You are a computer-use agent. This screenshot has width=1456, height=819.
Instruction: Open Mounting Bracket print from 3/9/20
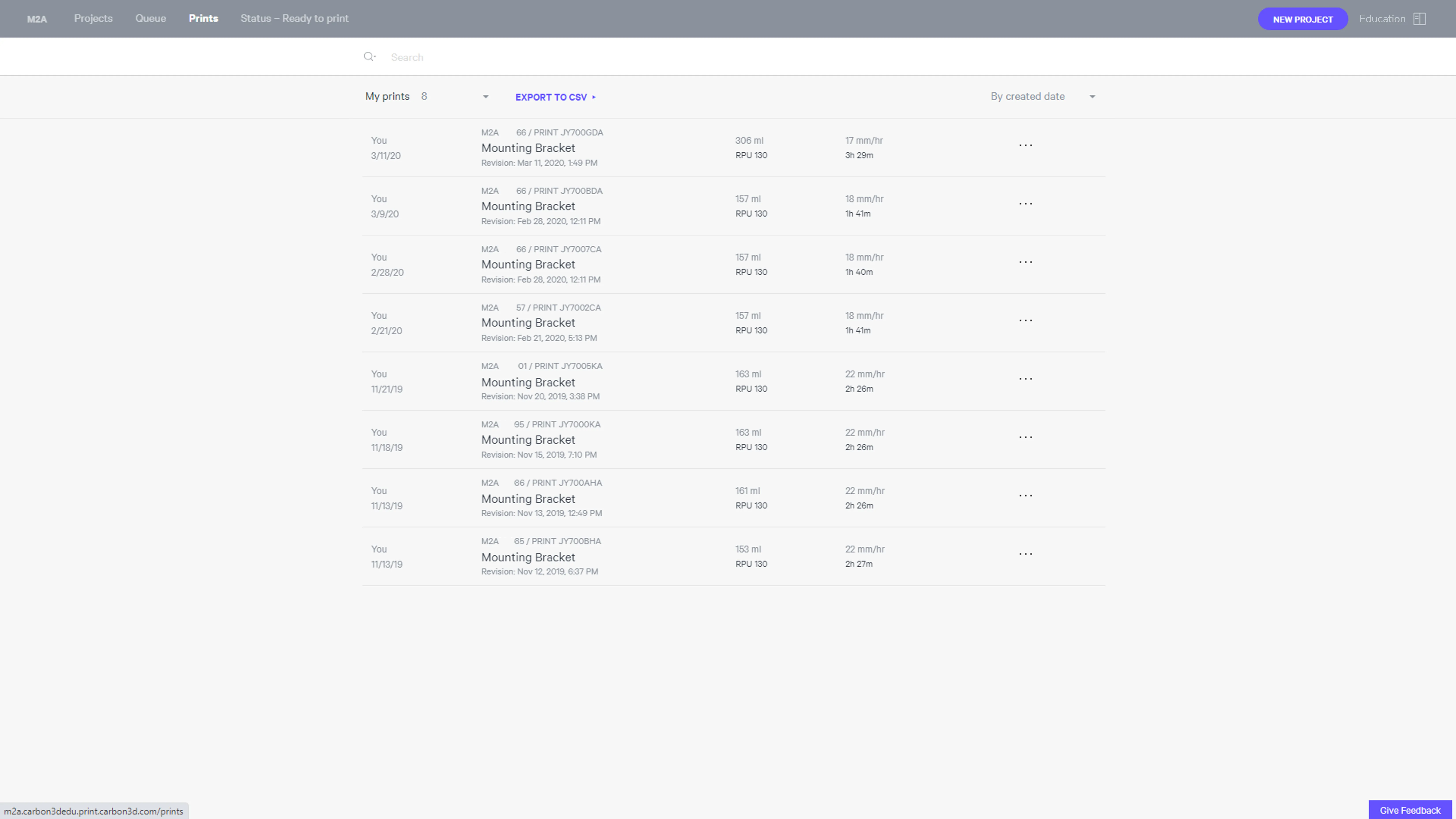coord(528,206)
